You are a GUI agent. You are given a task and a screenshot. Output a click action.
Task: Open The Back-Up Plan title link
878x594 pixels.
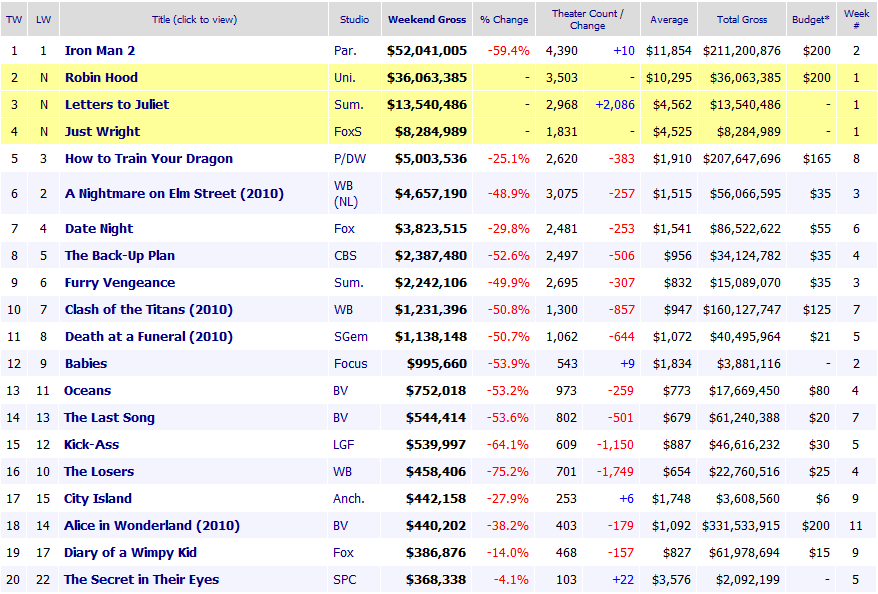pyautogui.click(x=120, y=255)
